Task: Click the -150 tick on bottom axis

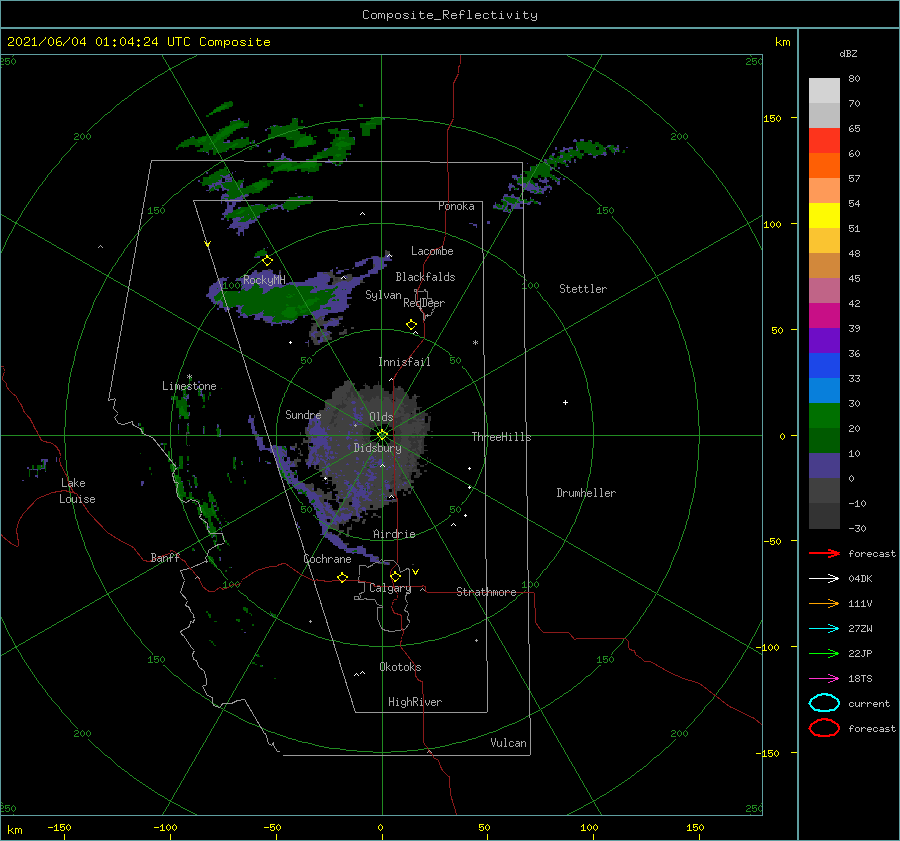Action: (x=59, y=828)
